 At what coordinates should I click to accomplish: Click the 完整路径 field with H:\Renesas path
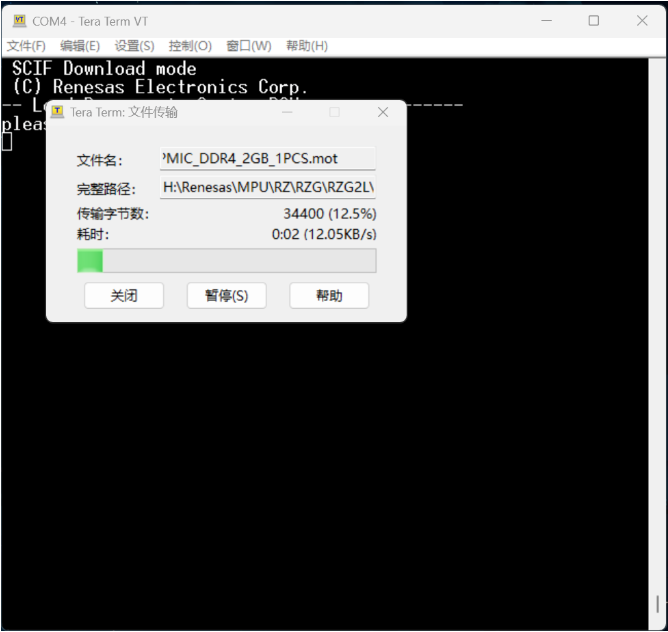coord(268,187)
